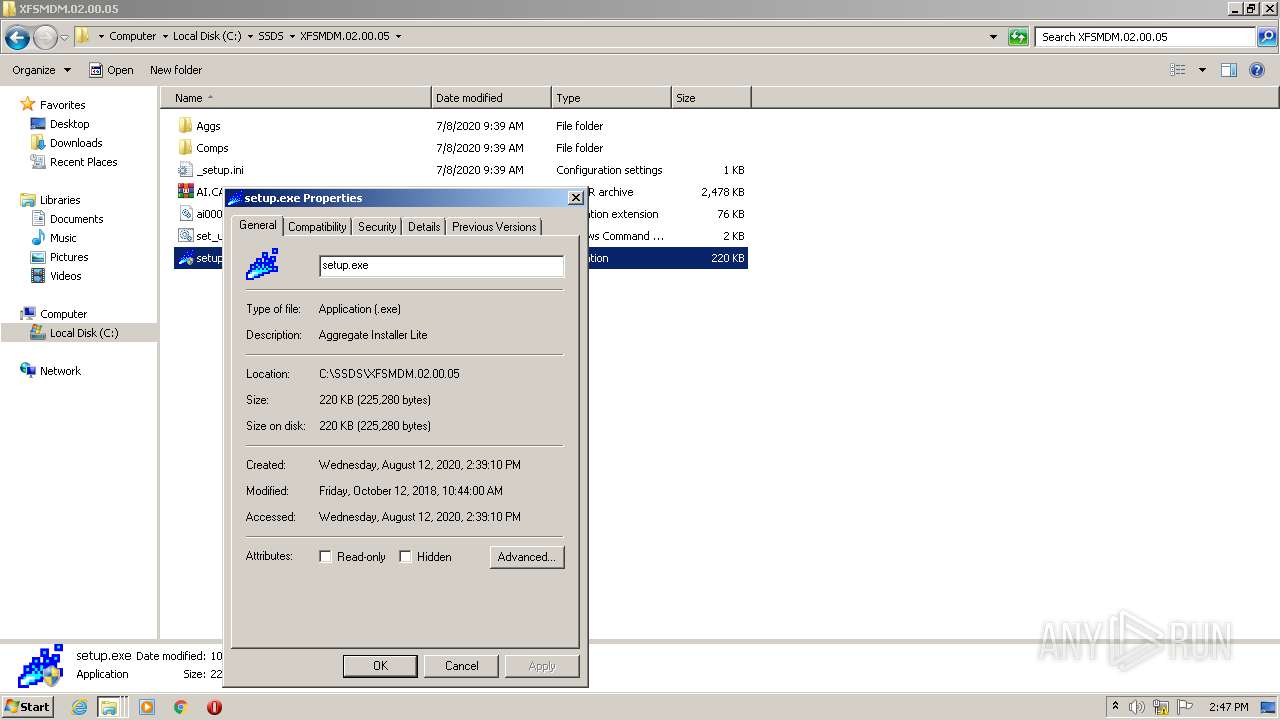Open the Aggs folder

click(x=208, y=126)
